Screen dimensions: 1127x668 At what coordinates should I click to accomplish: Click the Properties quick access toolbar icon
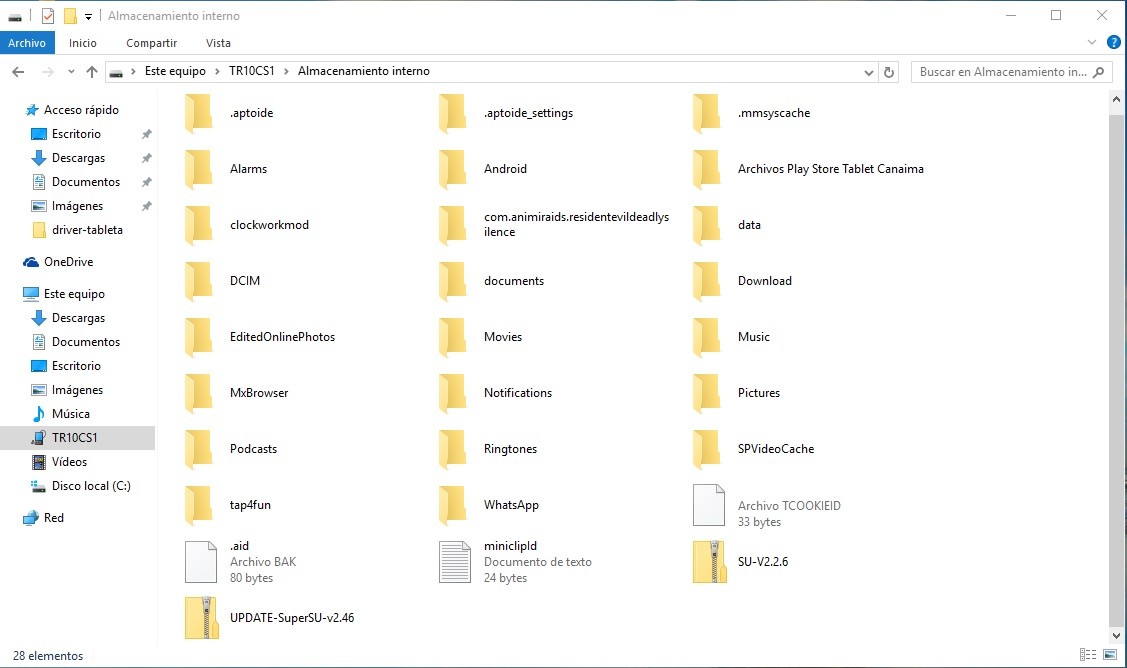(48, 16)
